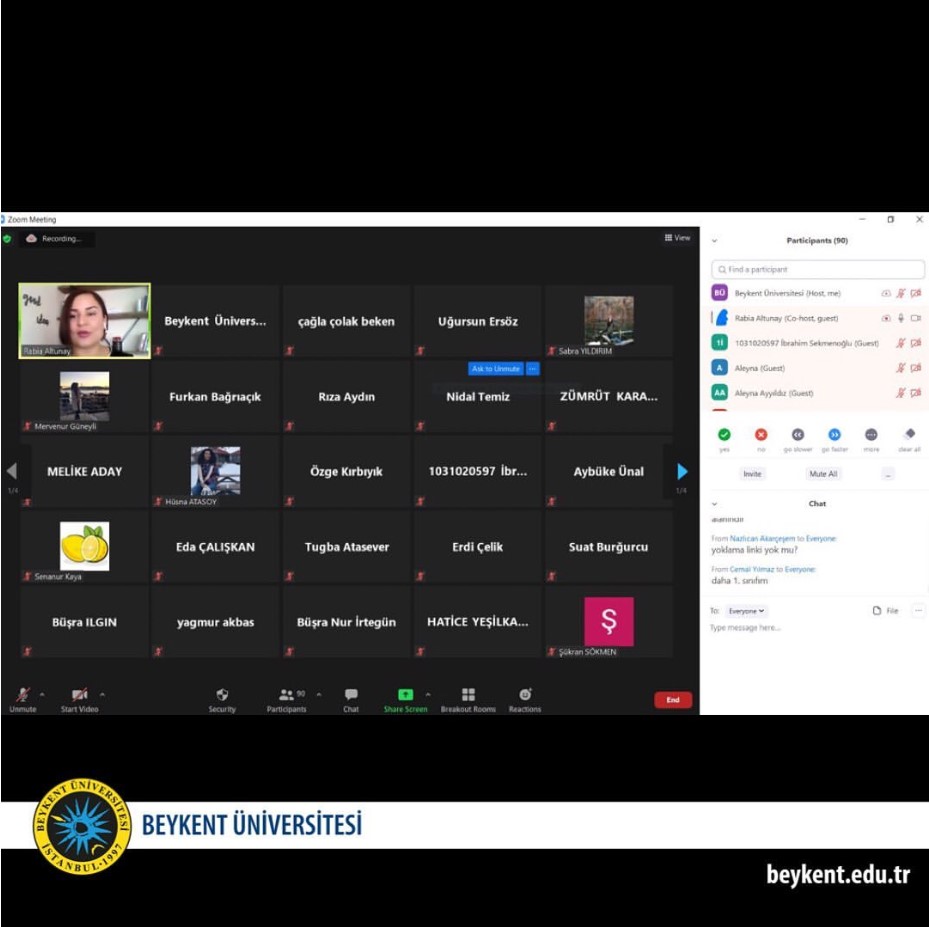Screen dimensions: 929x927
Task: Click the Unmute microphone icon
Action: point(23,694)
